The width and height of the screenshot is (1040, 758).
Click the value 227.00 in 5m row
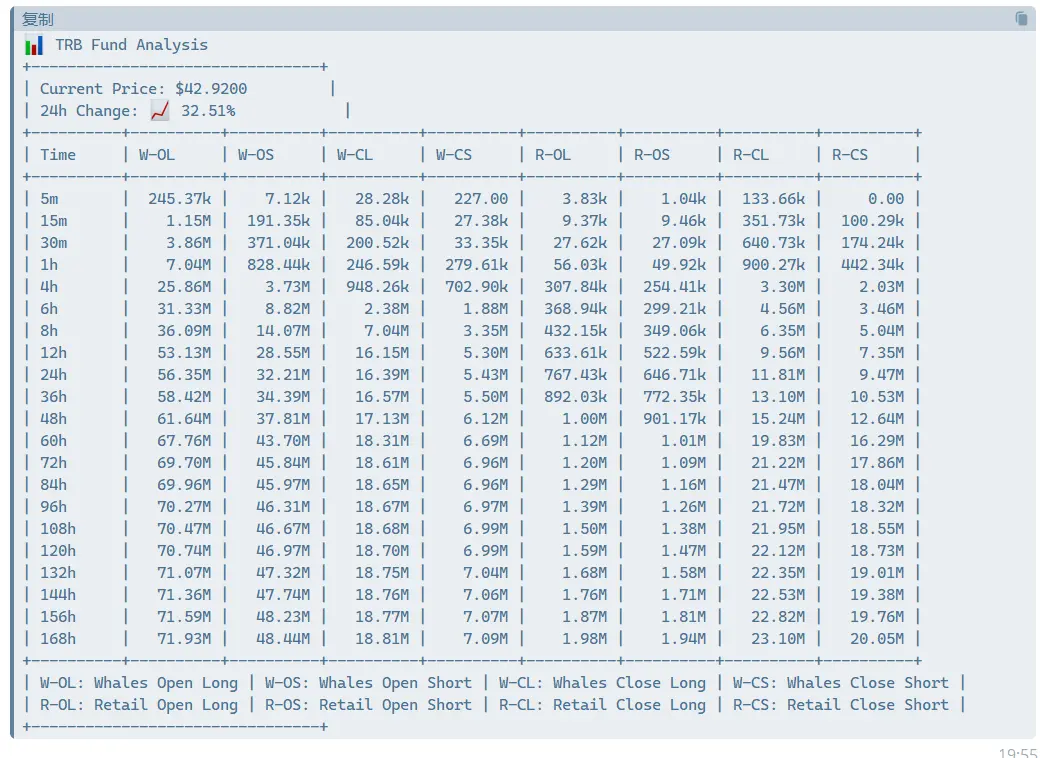point(481,199)
